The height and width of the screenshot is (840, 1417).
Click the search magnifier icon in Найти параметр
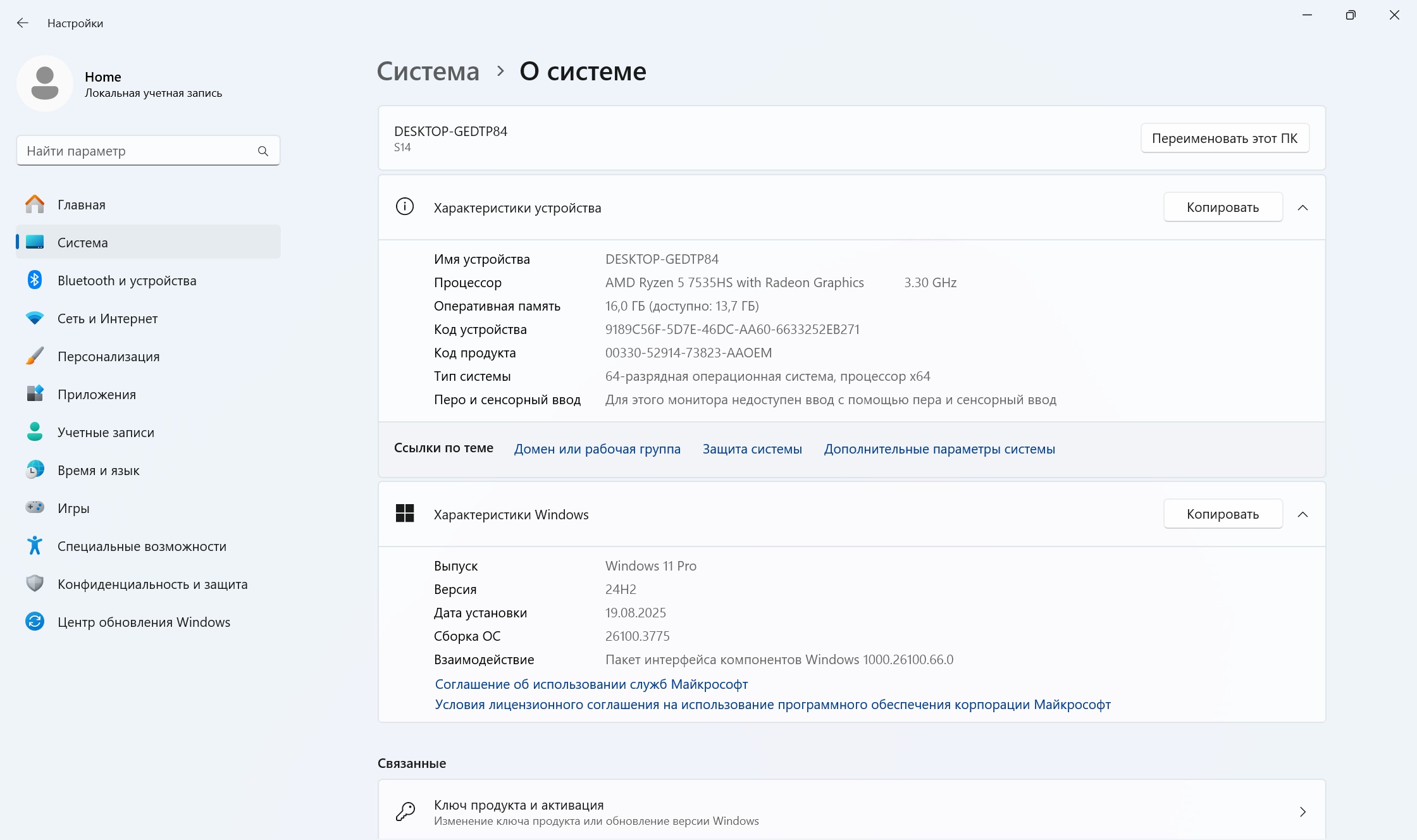263,151
